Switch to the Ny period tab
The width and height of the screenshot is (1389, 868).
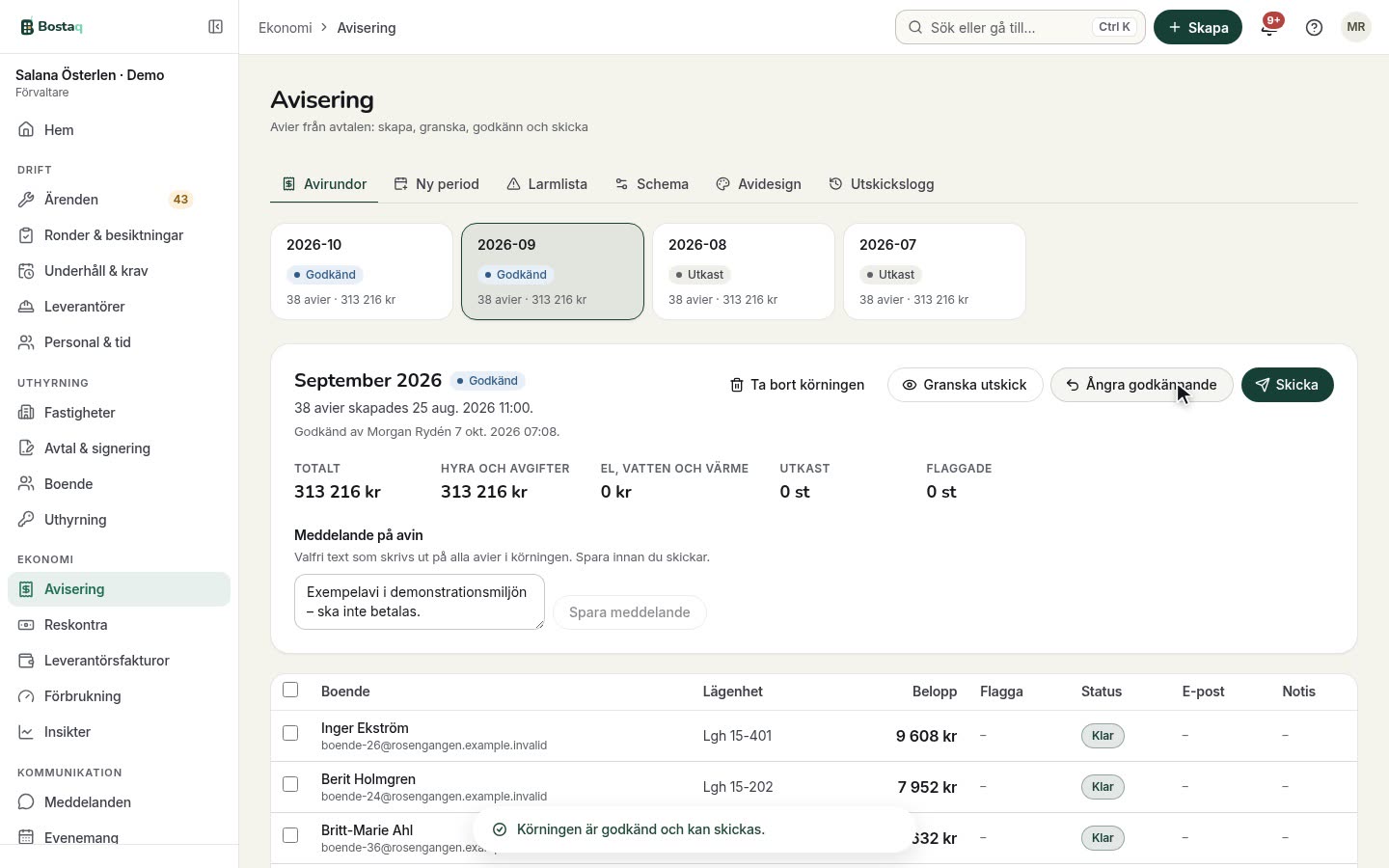436,184
